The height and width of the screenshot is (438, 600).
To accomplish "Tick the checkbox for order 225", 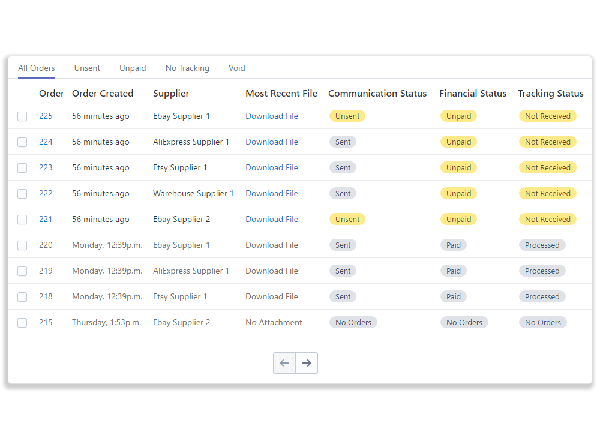I will pos(22,116).
